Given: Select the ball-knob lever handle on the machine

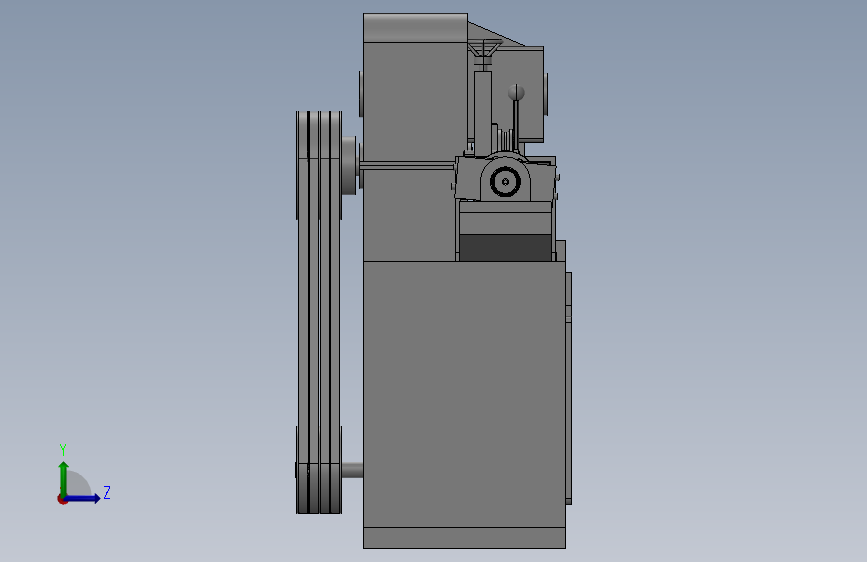Looking at the screenshot, I should [516, 119].
